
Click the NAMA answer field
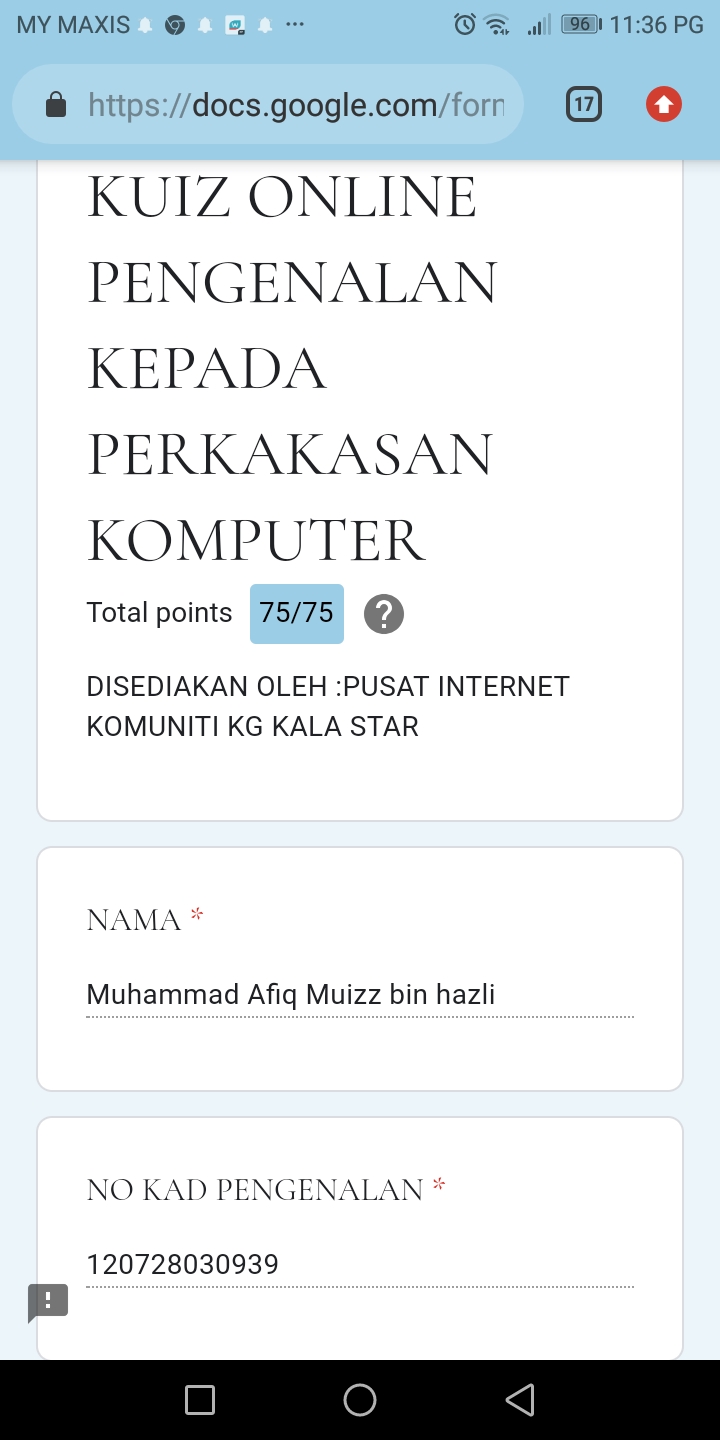coord(360,995)
